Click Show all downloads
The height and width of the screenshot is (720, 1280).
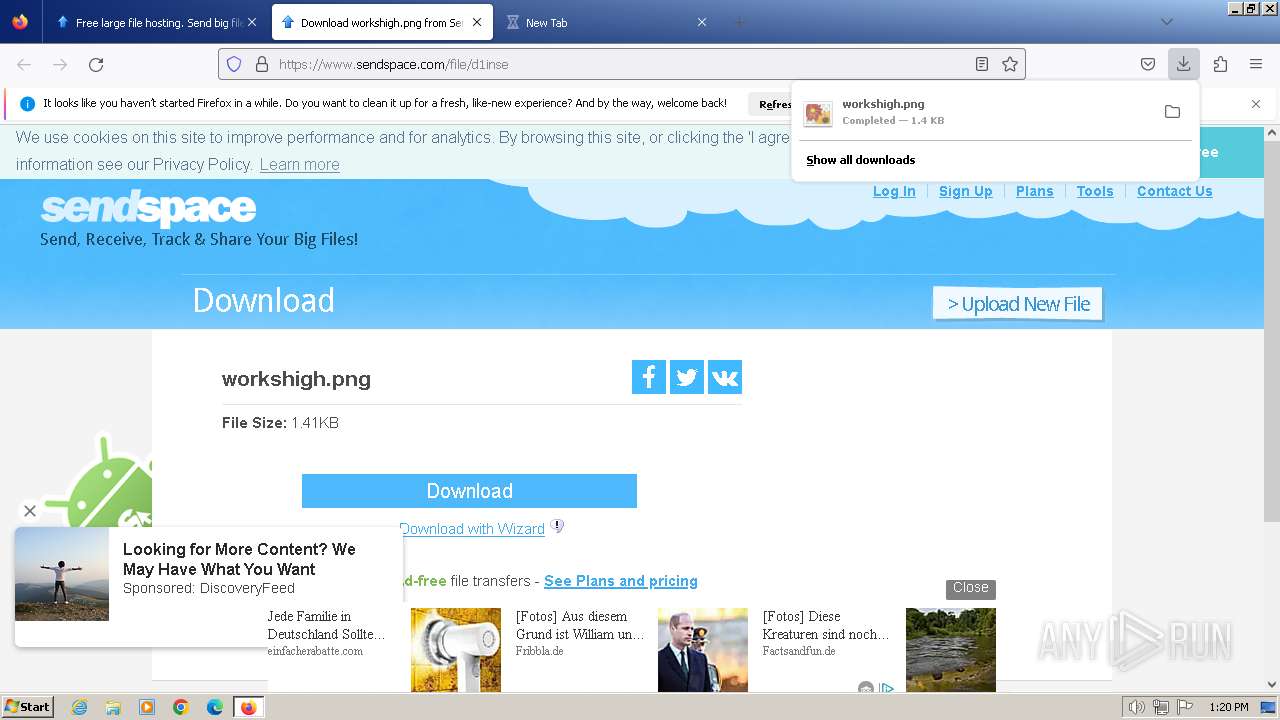[860, 160]
